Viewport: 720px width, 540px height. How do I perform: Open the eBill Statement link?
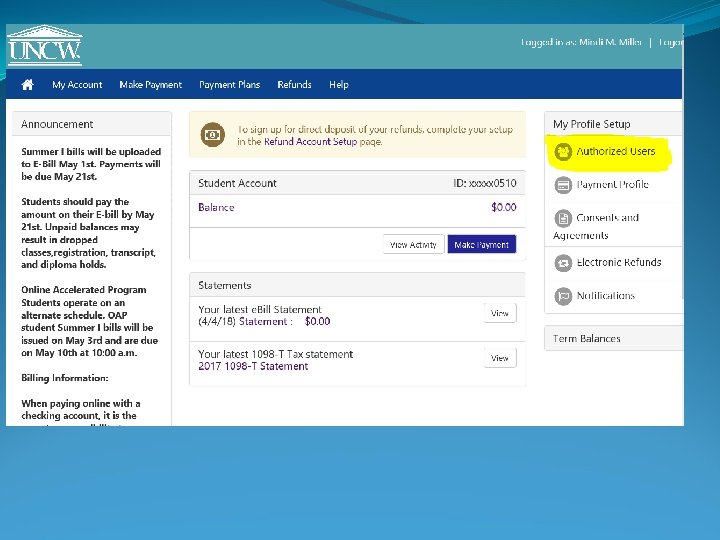coord(264,321)
